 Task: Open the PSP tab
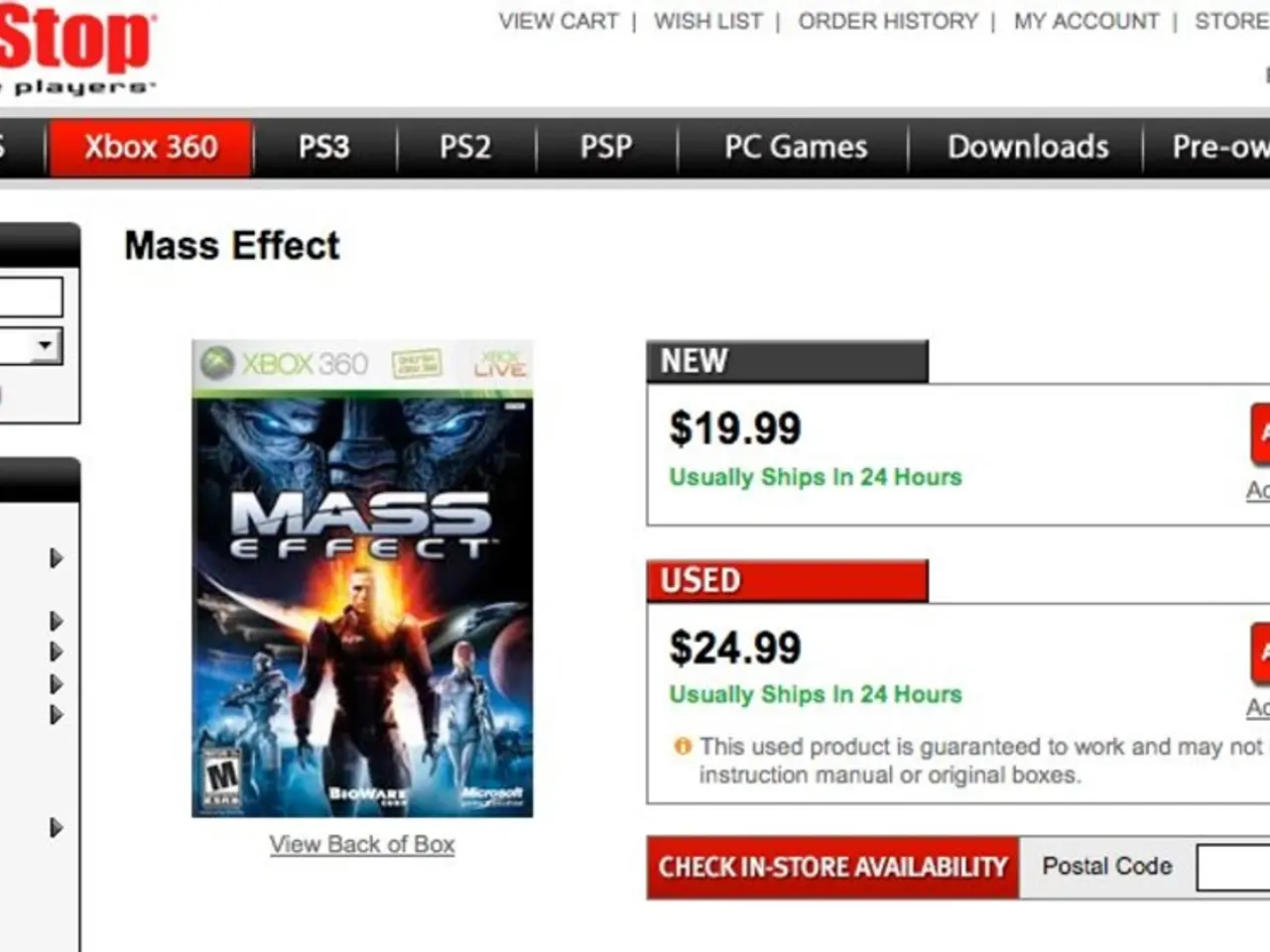point(606,147)
